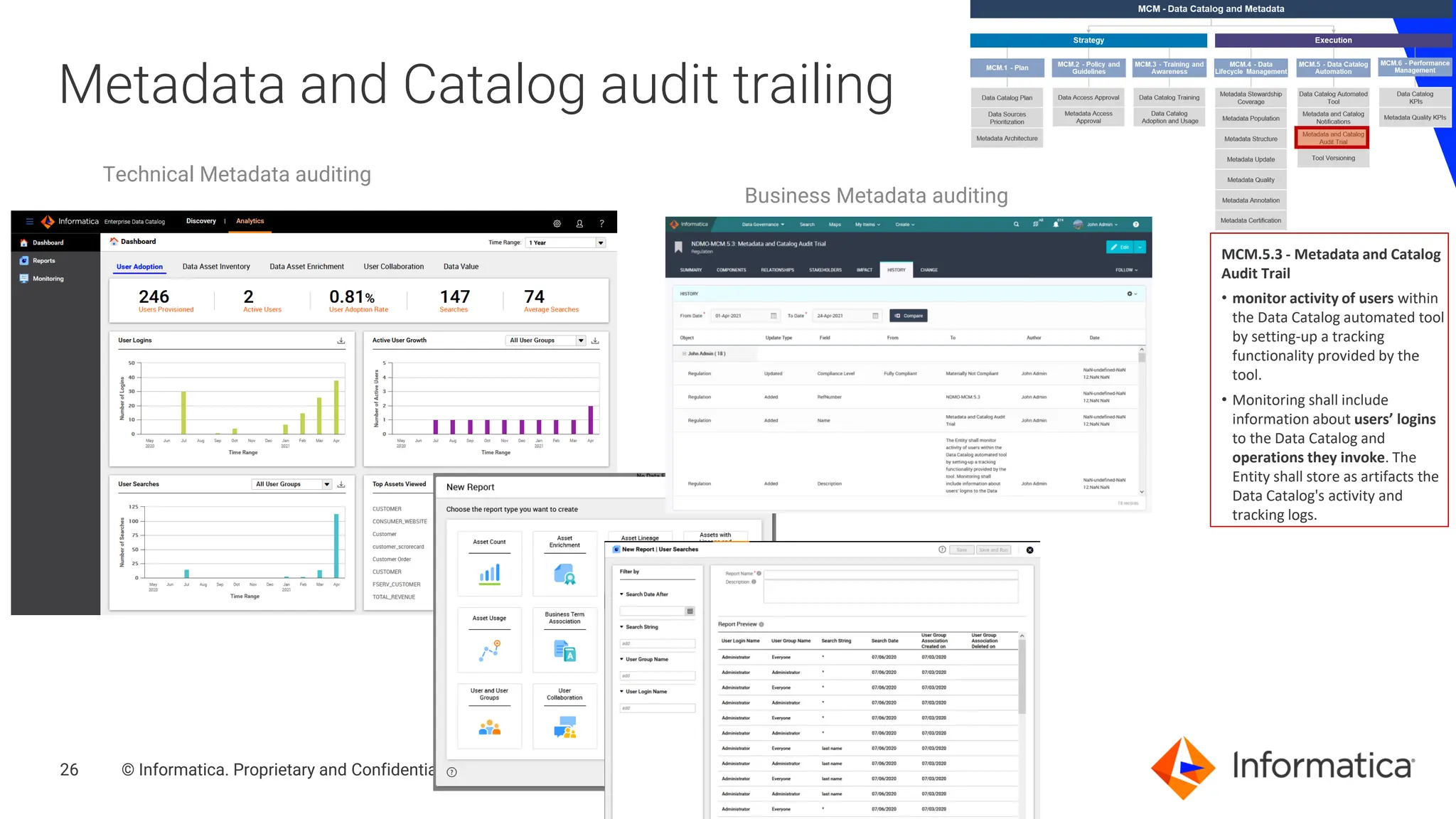Collapse the Search Date After filter
1456x819 pixels.
(x=621, y=594)
